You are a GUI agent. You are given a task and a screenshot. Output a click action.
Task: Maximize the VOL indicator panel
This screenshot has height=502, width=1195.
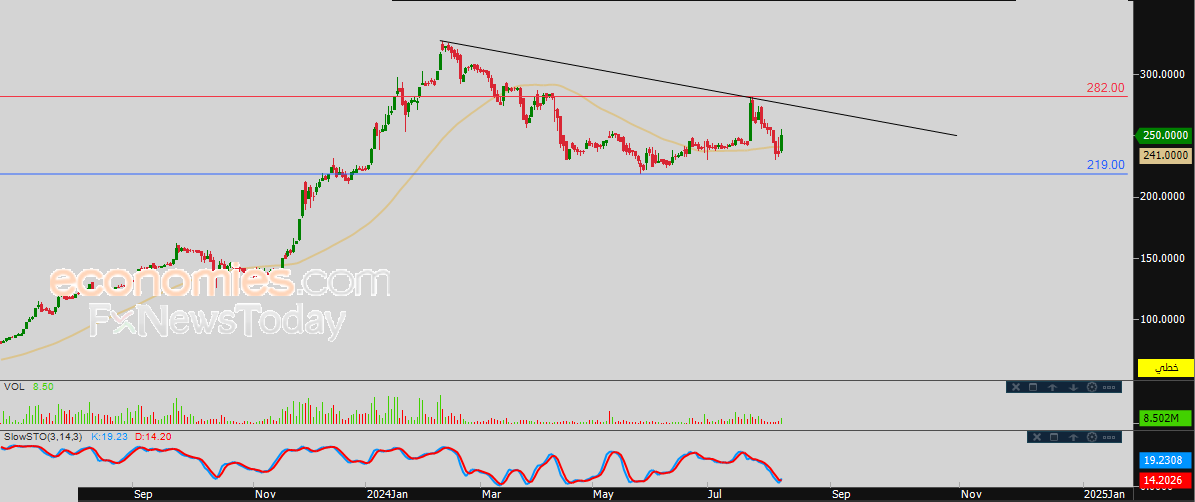pos(1034,387)
